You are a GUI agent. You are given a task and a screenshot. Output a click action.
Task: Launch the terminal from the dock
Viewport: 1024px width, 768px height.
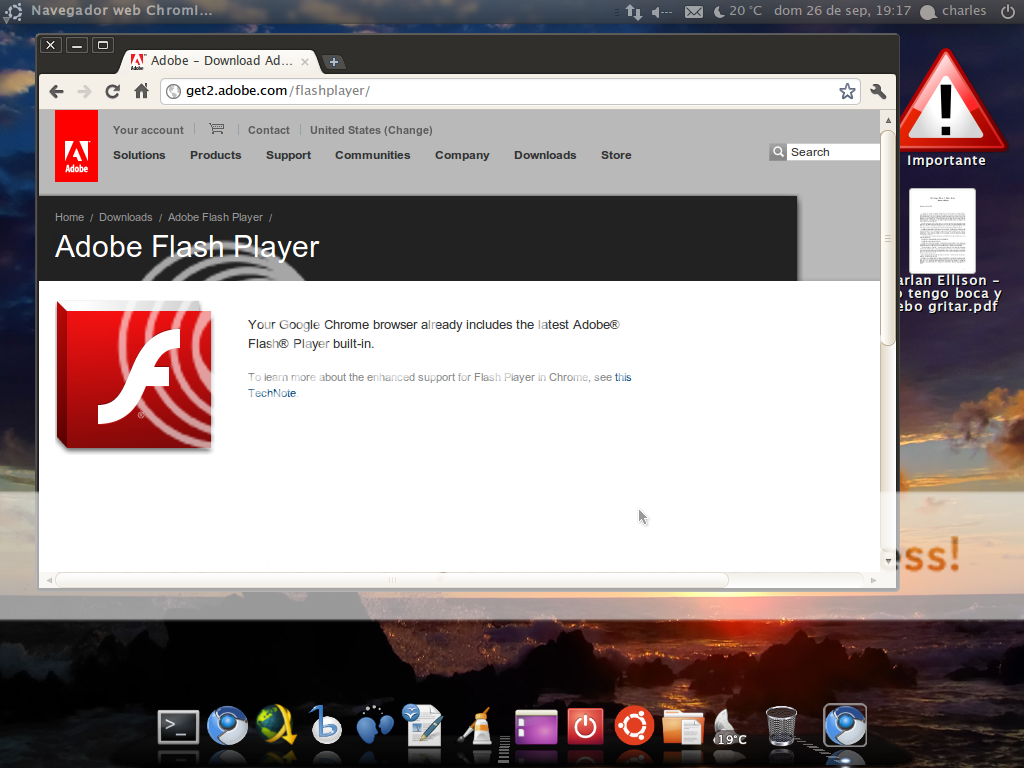(178, 727)
